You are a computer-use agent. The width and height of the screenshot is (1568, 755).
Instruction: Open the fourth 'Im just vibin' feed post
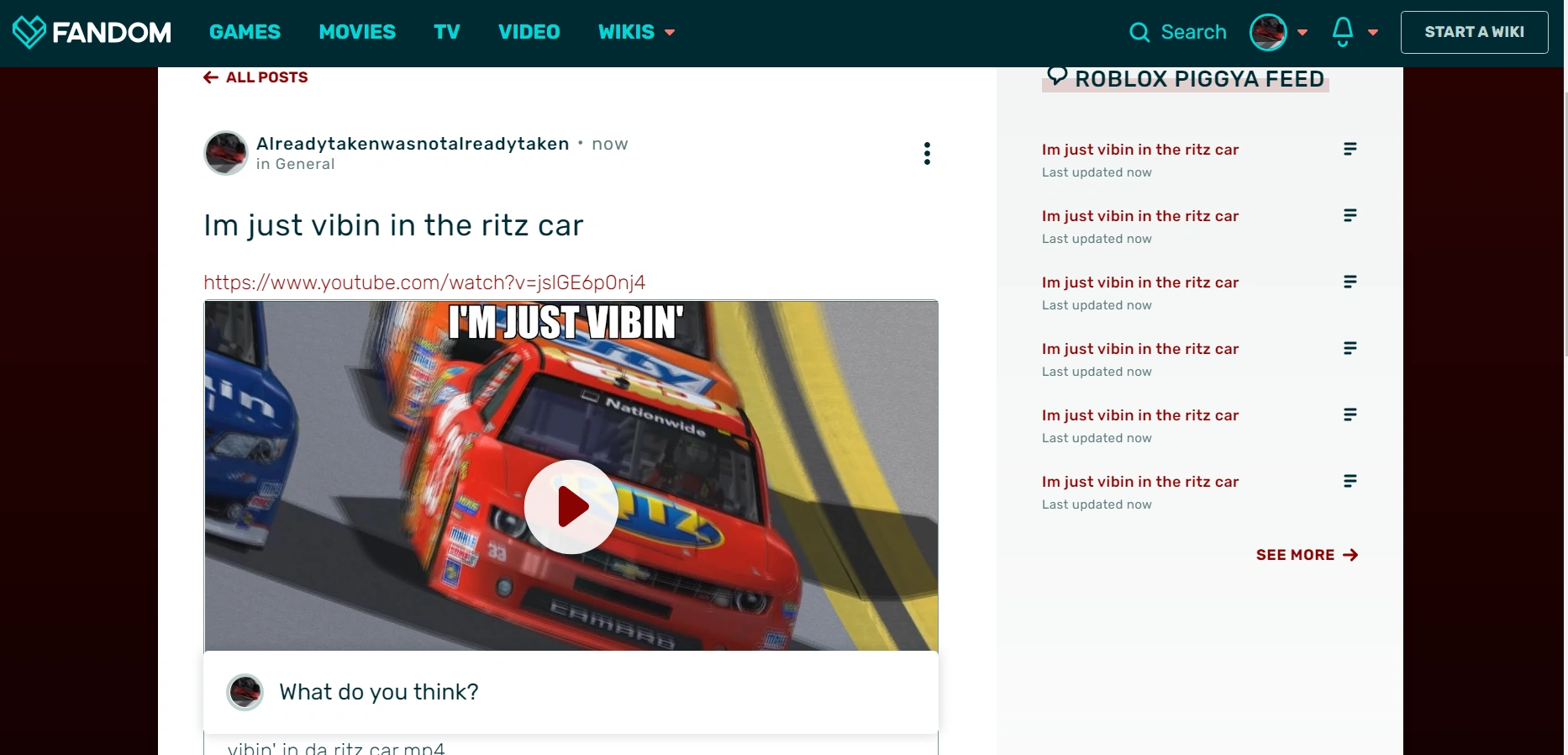tap(1140, 349)
